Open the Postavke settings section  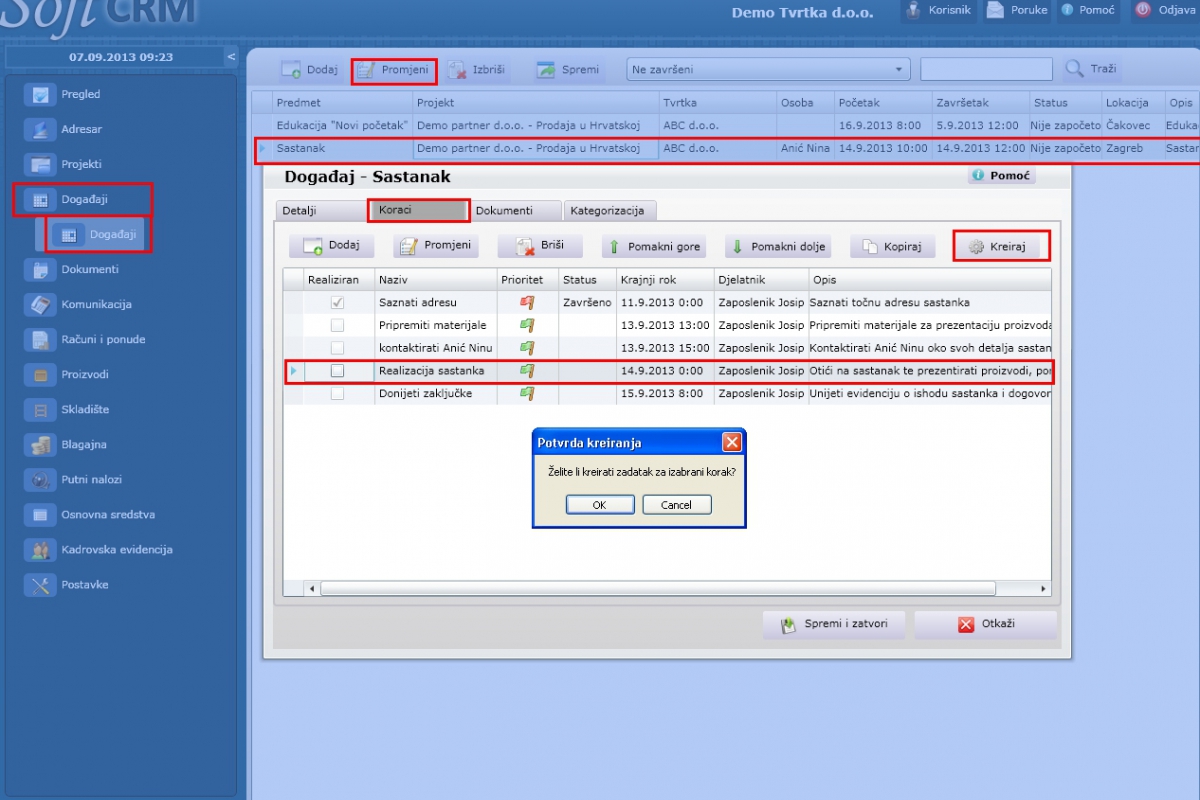coord(80,584)
